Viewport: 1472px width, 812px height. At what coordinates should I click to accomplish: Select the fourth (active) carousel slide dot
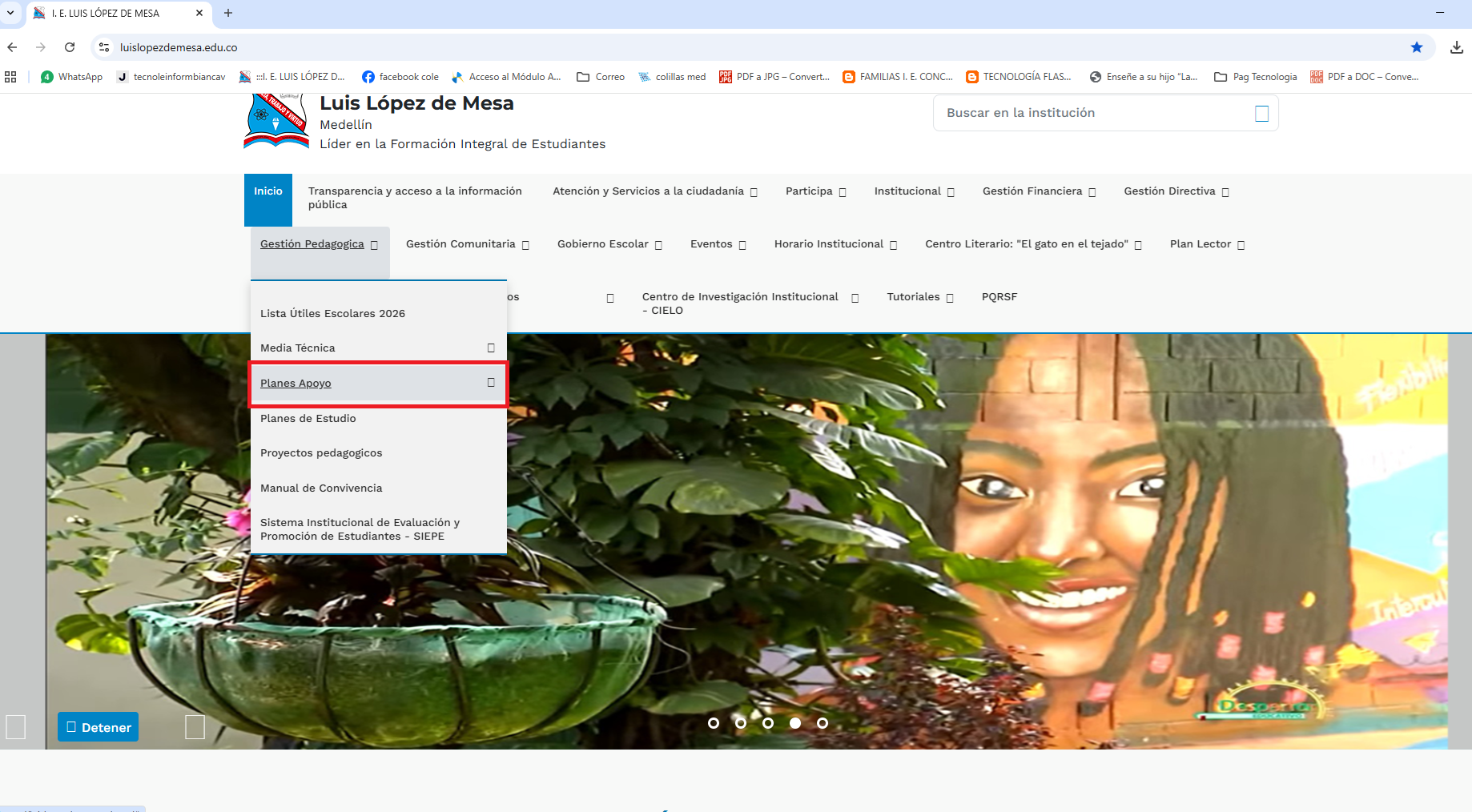point(794,723)
